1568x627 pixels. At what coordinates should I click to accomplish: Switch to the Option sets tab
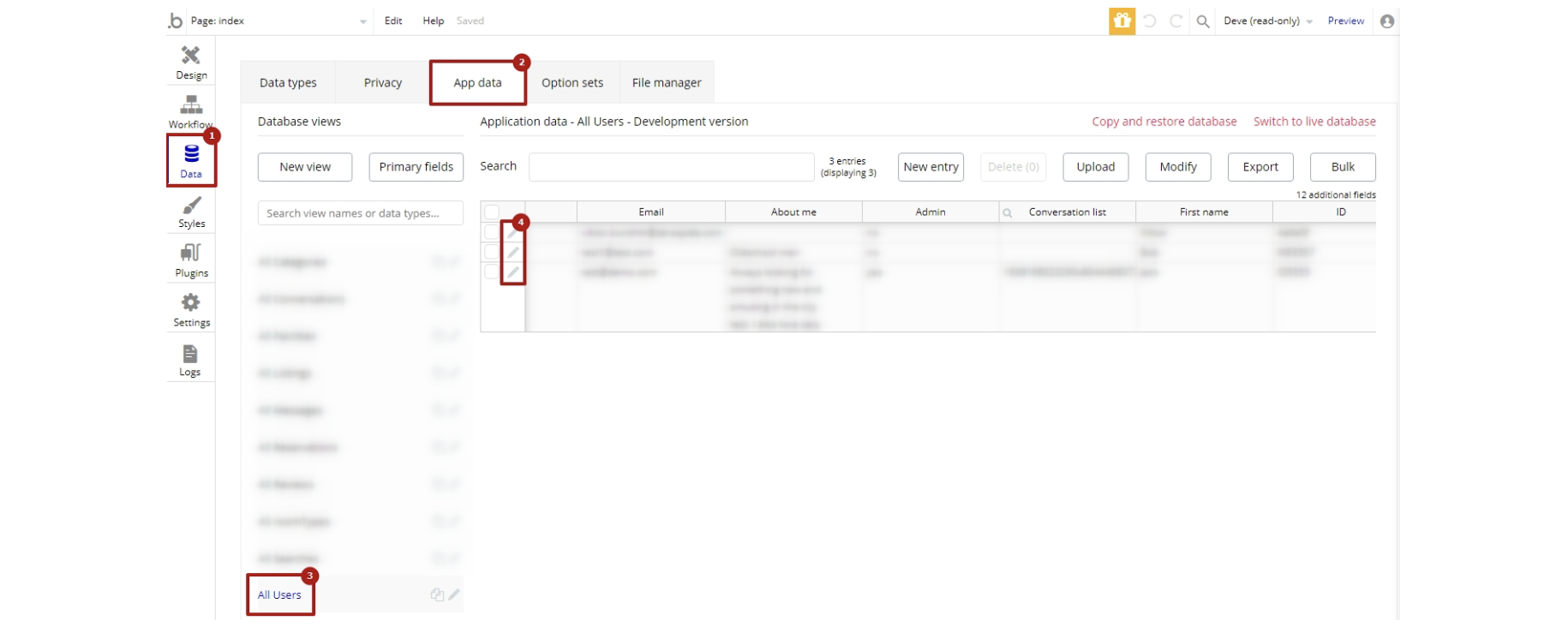[572, 83]
